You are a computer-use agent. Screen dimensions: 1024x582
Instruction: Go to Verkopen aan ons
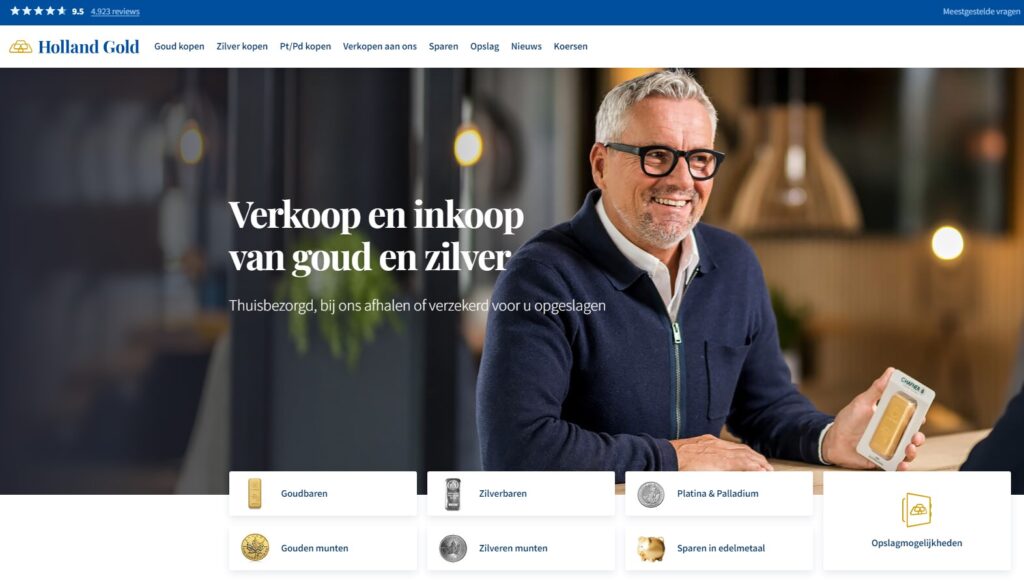pos(379,46)
